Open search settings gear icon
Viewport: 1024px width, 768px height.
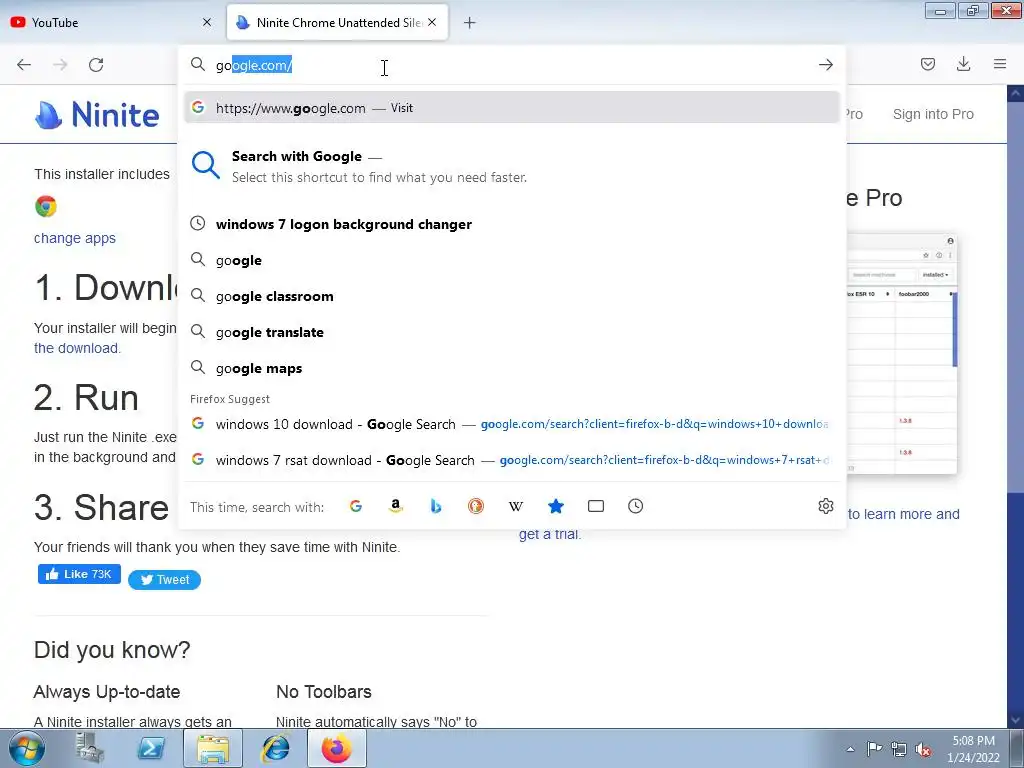pyautogui.click(x=825, y=506)
